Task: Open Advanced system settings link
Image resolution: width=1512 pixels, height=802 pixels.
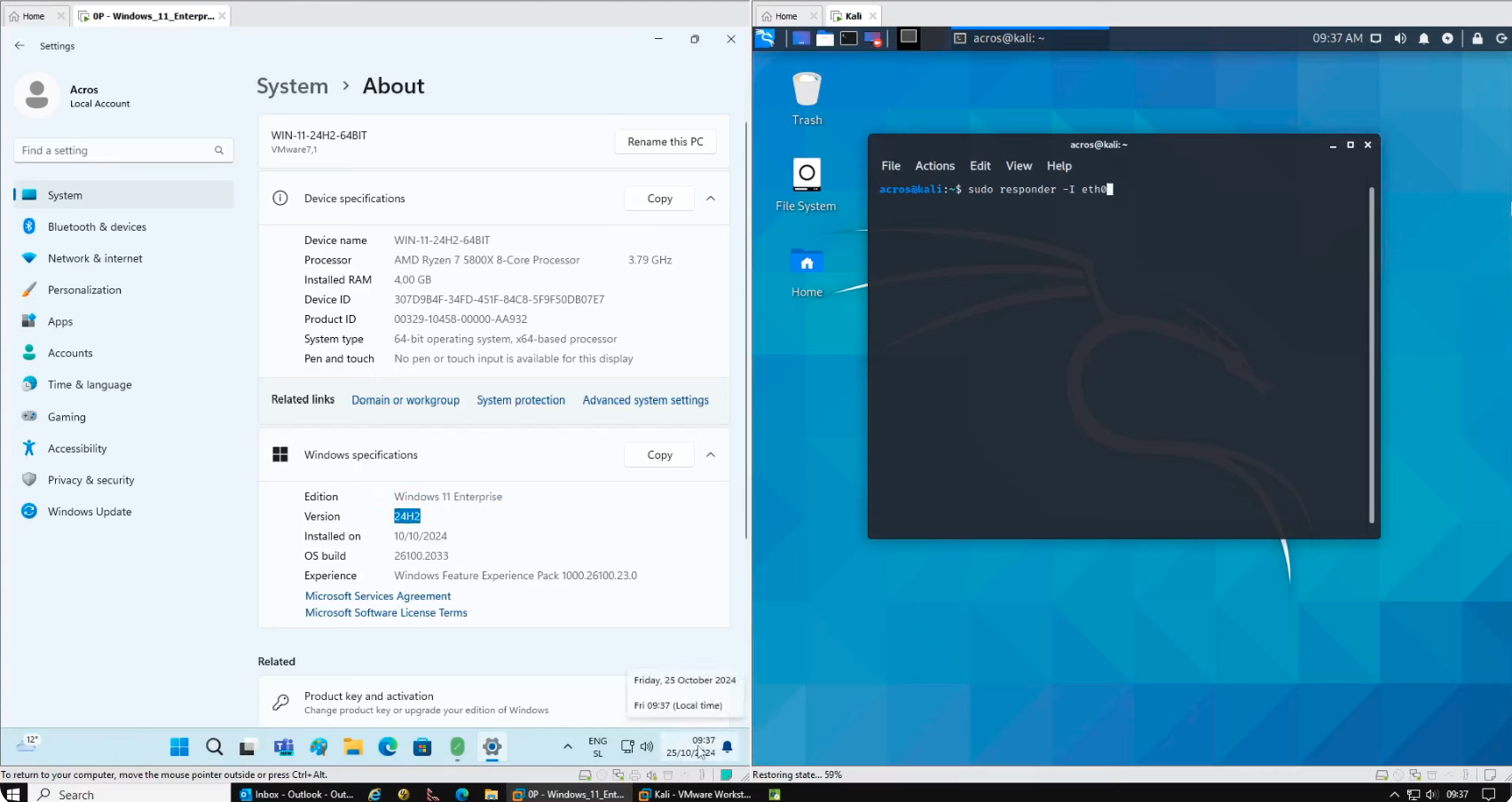Action: point(646,400)
